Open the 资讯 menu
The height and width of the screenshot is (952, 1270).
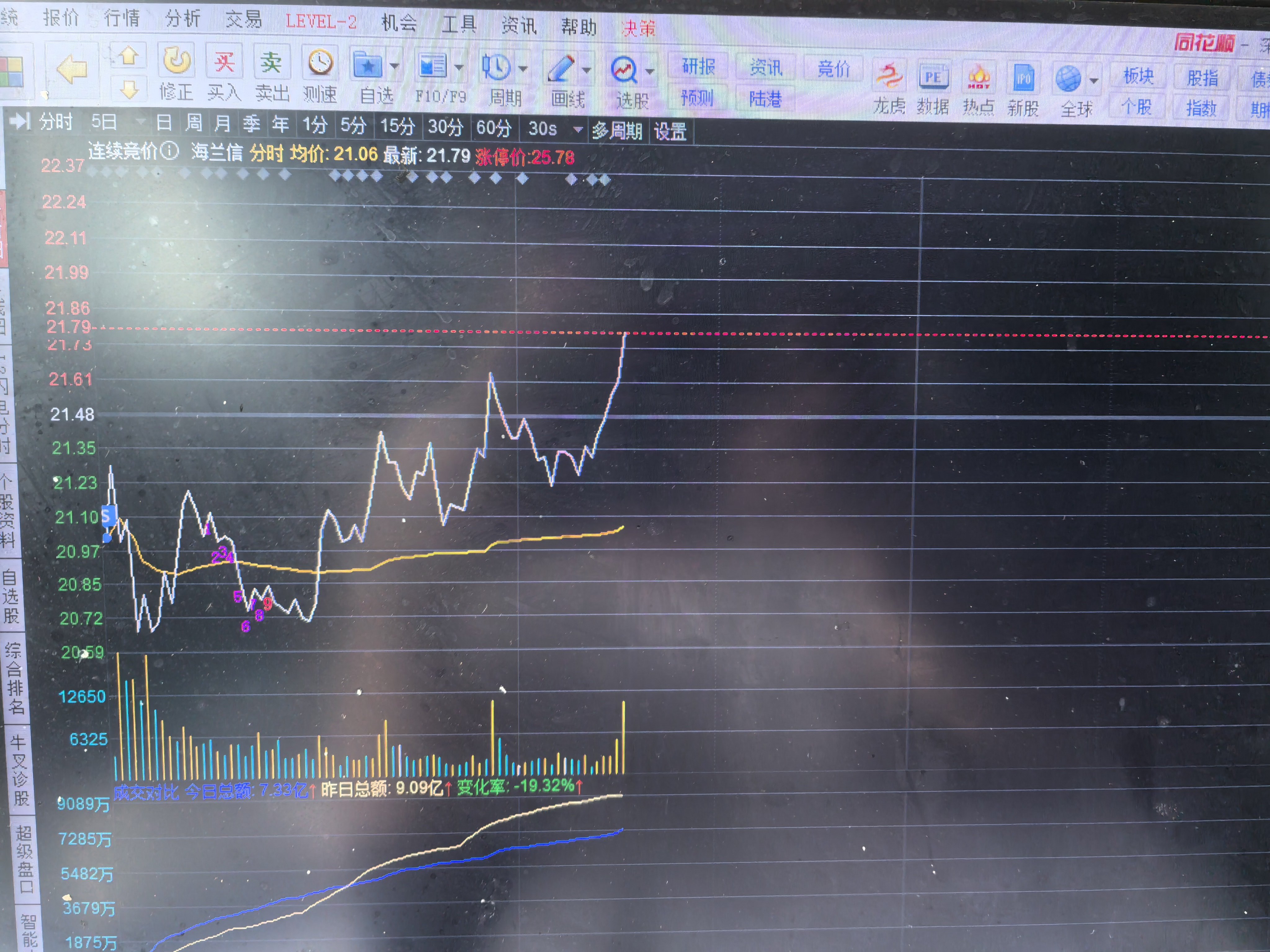(519, 25)
